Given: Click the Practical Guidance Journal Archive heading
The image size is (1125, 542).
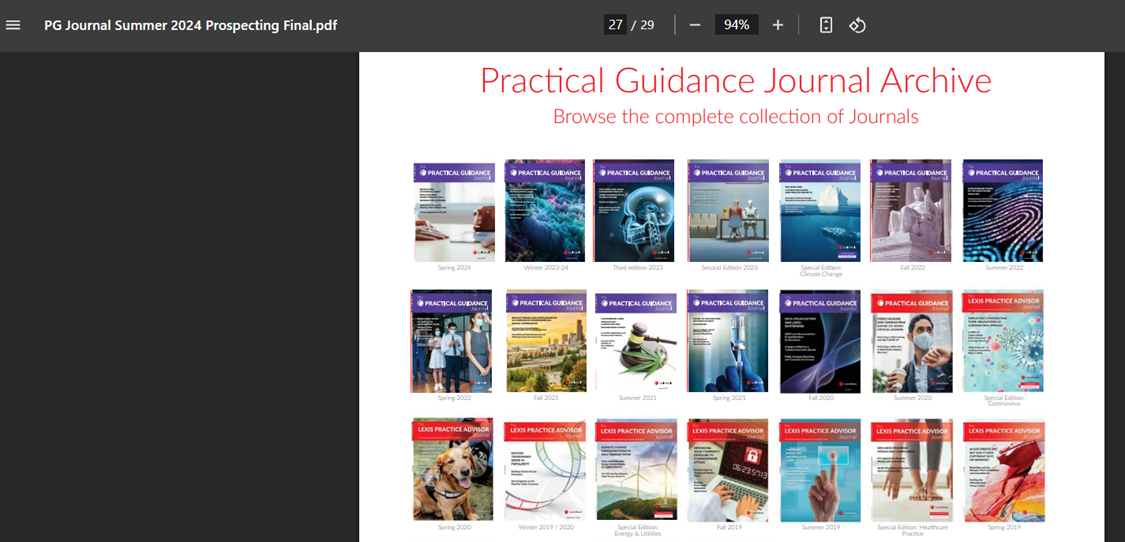Looking at the screenshot, I should coord(735,80).
